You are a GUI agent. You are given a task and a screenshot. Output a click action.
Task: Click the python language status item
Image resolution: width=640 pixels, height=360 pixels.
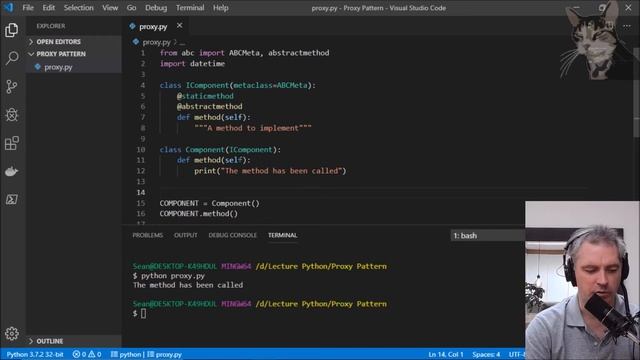[126, 354]
